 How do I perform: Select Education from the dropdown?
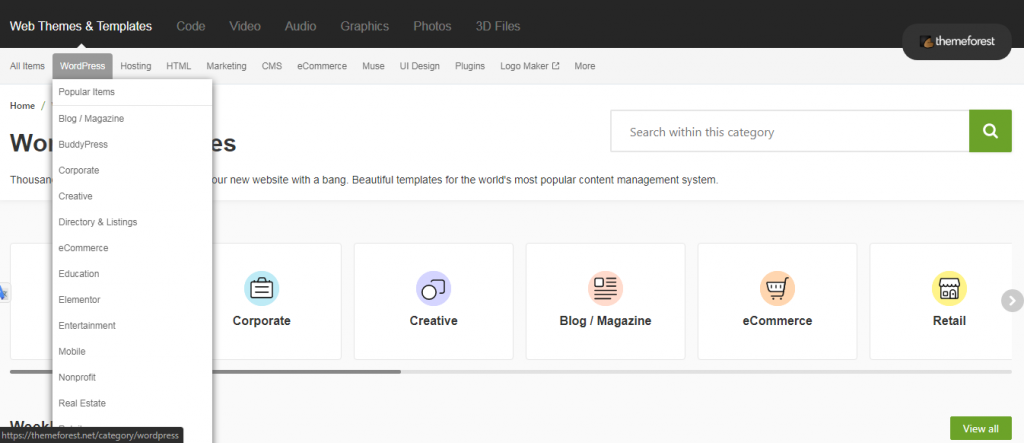click(133, 274)
